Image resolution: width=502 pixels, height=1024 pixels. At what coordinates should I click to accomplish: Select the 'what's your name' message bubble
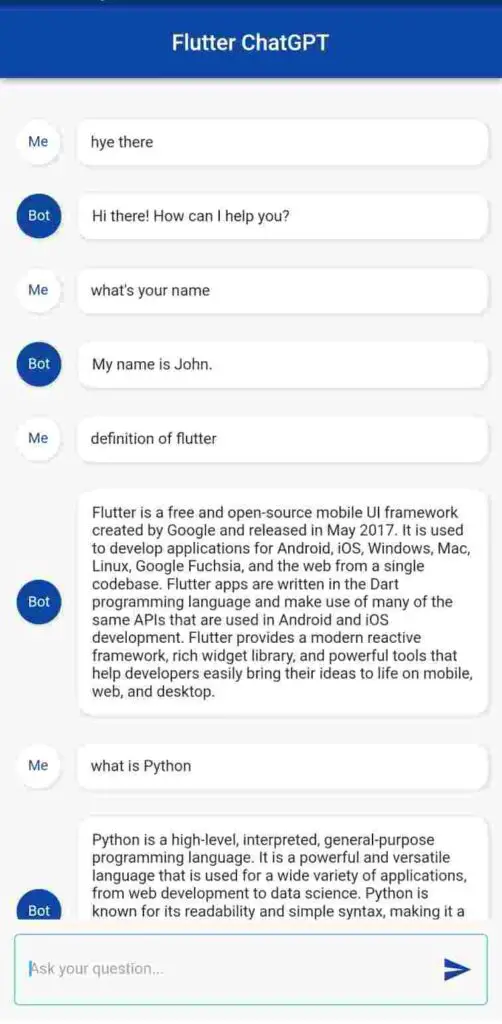[283, 290]
